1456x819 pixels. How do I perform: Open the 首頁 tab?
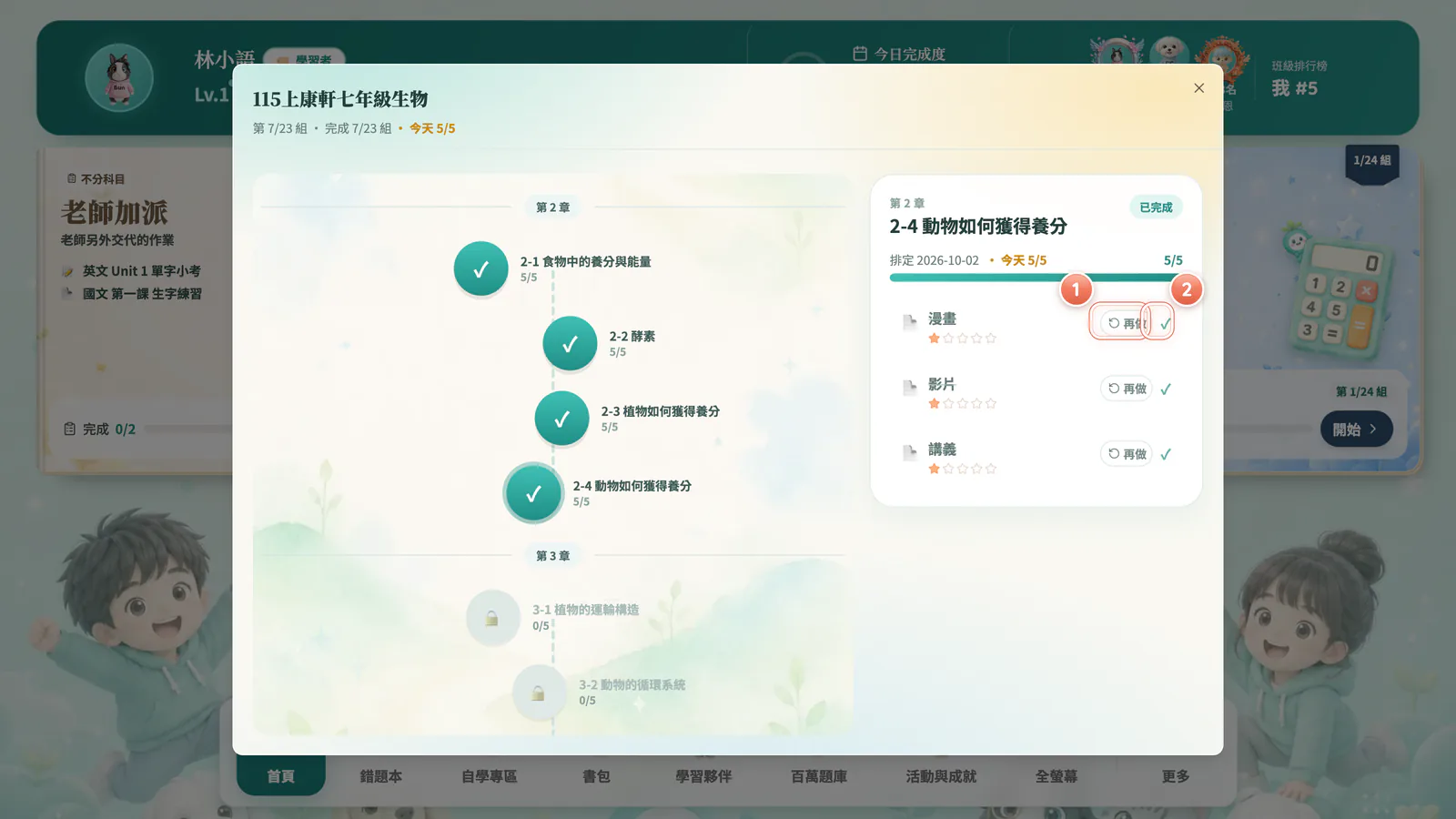280,776
